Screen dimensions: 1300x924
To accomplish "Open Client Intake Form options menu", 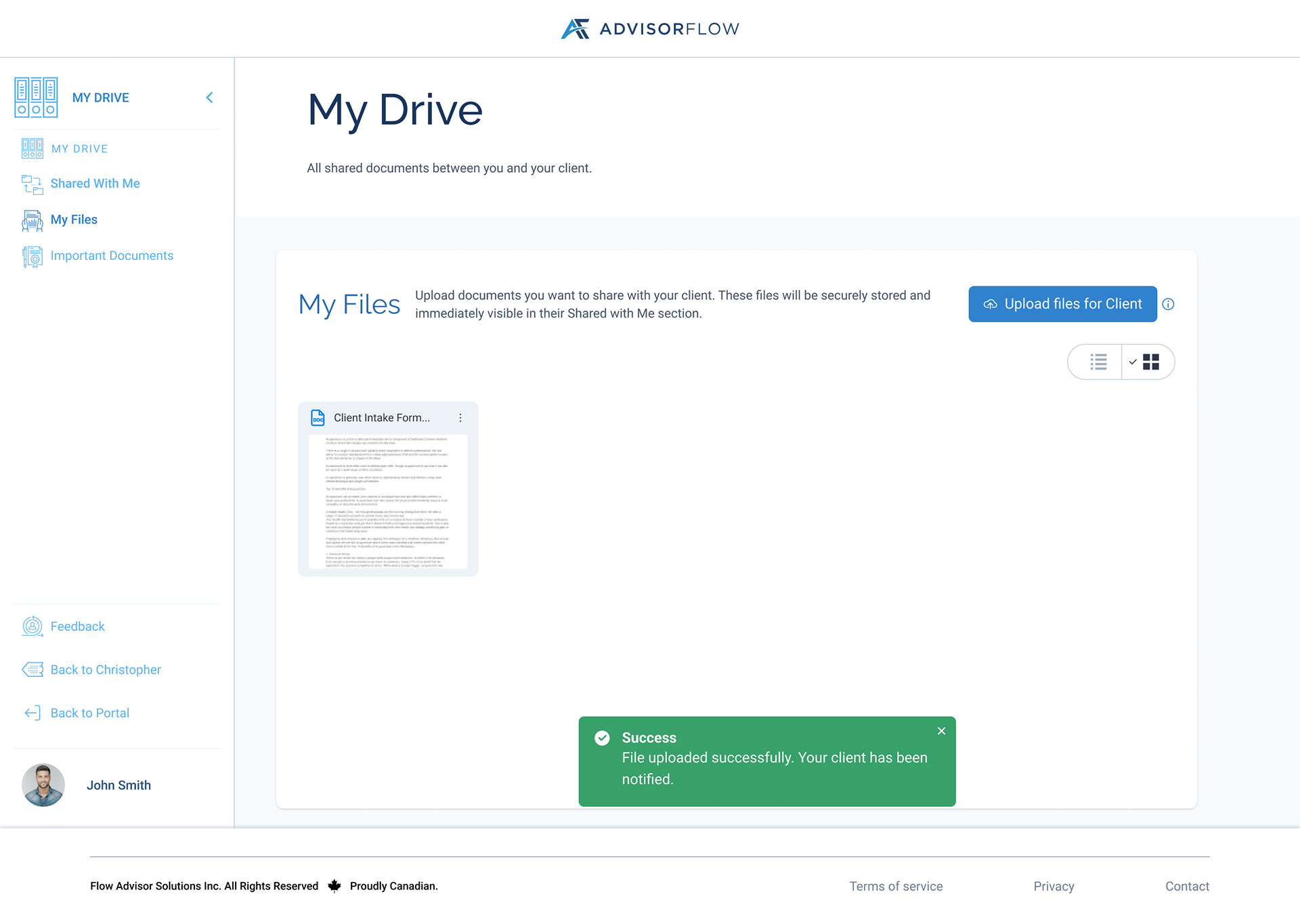I will (460, 418).
